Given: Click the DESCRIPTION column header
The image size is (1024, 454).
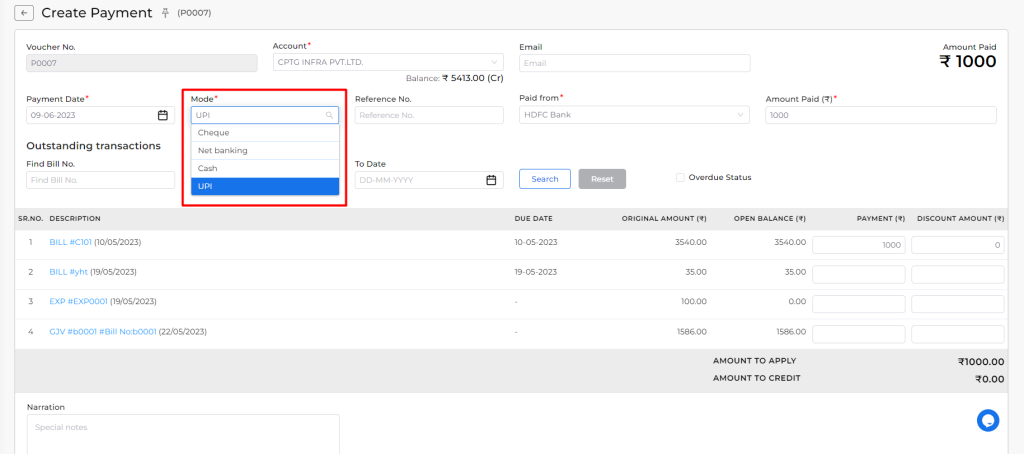Looking at the screenshot, I should pyautogui.click(x=75, y=219).
